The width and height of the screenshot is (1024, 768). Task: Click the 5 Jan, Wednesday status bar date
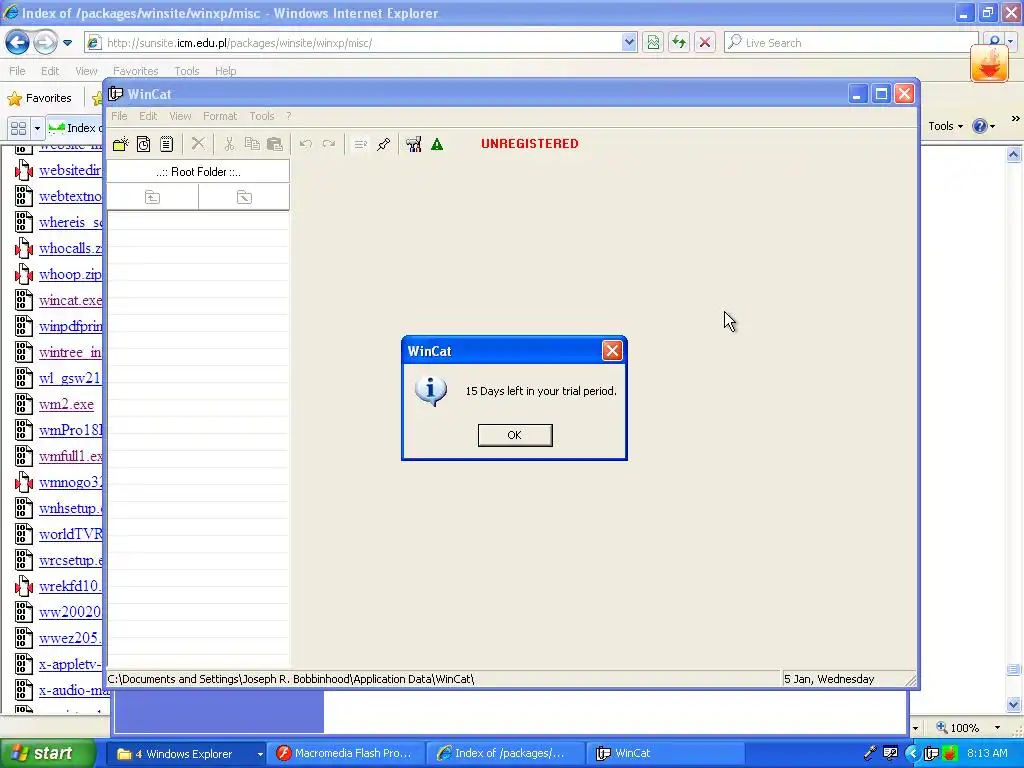(829, 679)
